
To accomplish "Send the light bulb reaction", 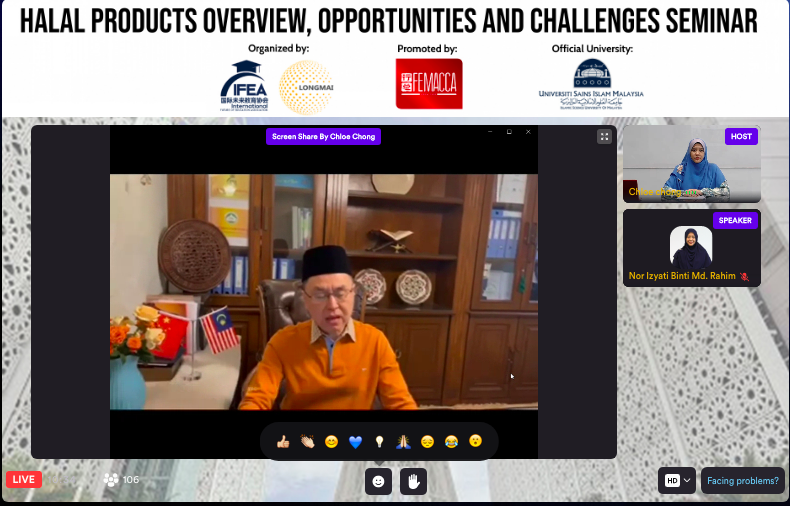I will point(379,442).
